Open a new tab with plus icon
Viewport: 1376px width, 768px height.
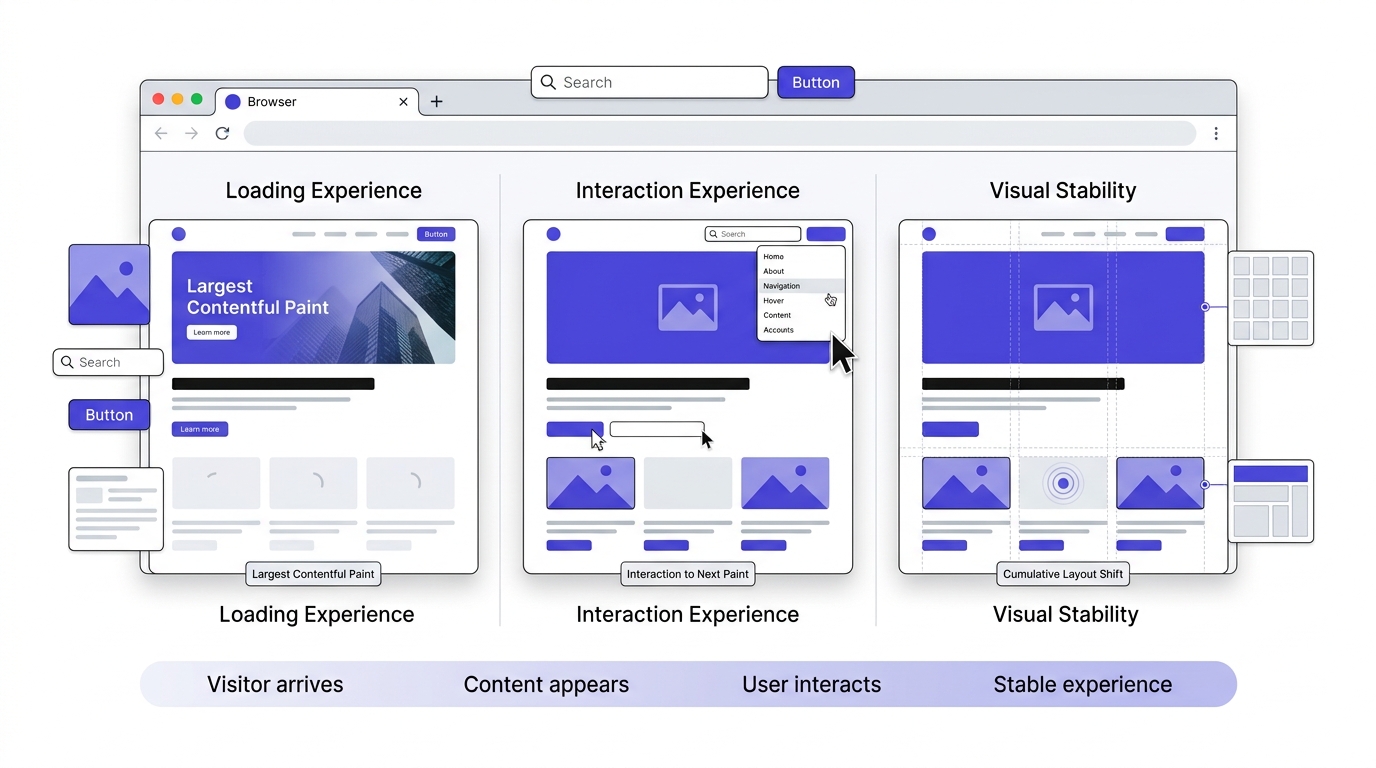coord(436,101)
